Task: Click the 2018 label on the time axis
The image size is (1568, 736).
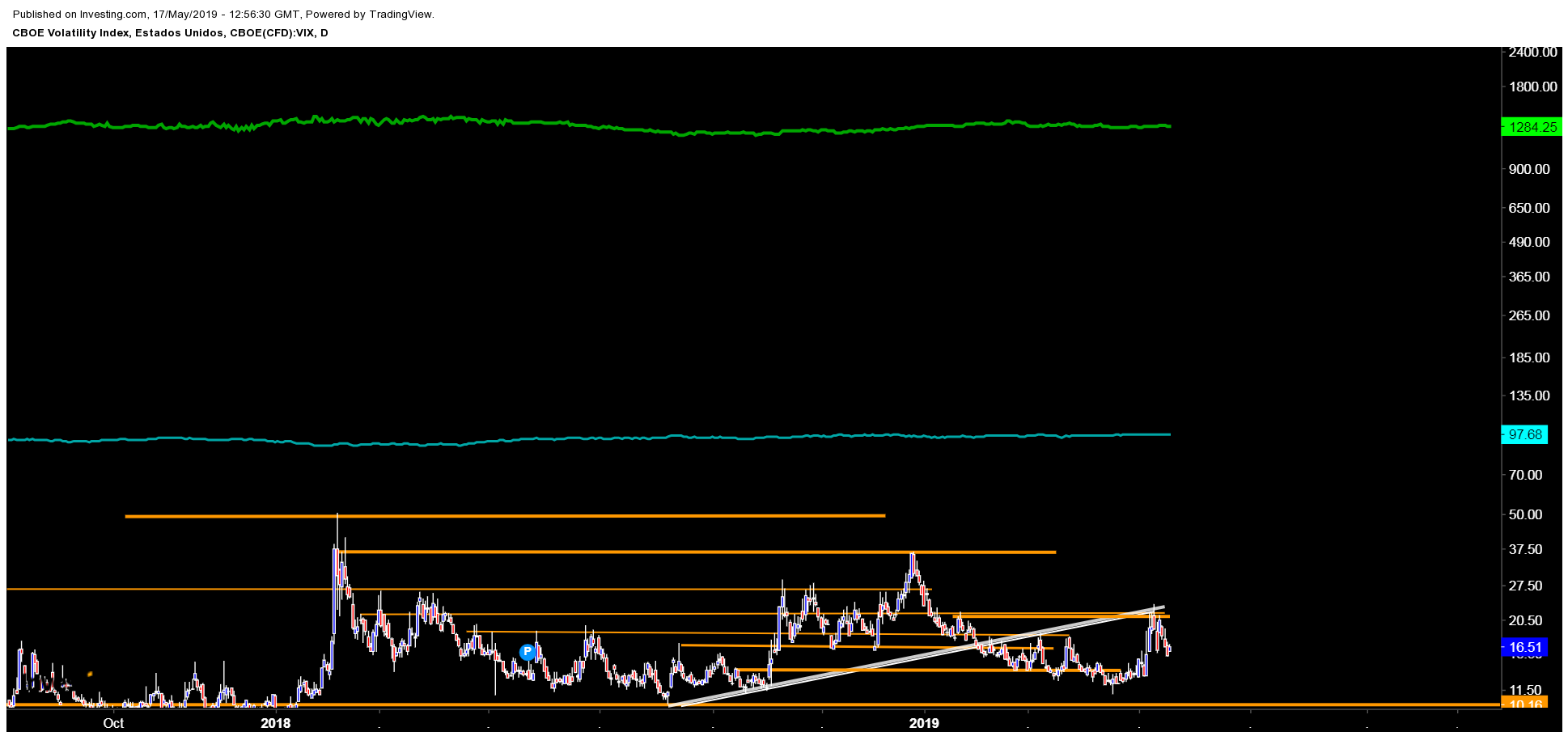Action: pos(276,723)
